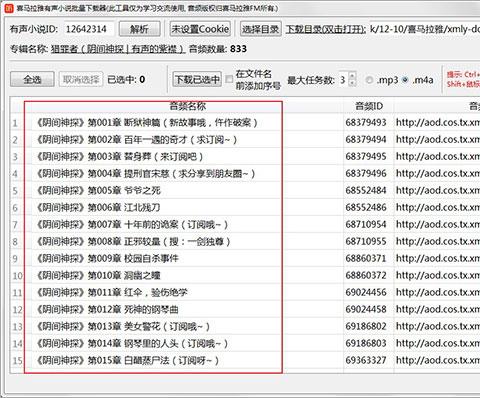
Task: Click the 最大任务数 value field
Action: click(x=343, y=80)
